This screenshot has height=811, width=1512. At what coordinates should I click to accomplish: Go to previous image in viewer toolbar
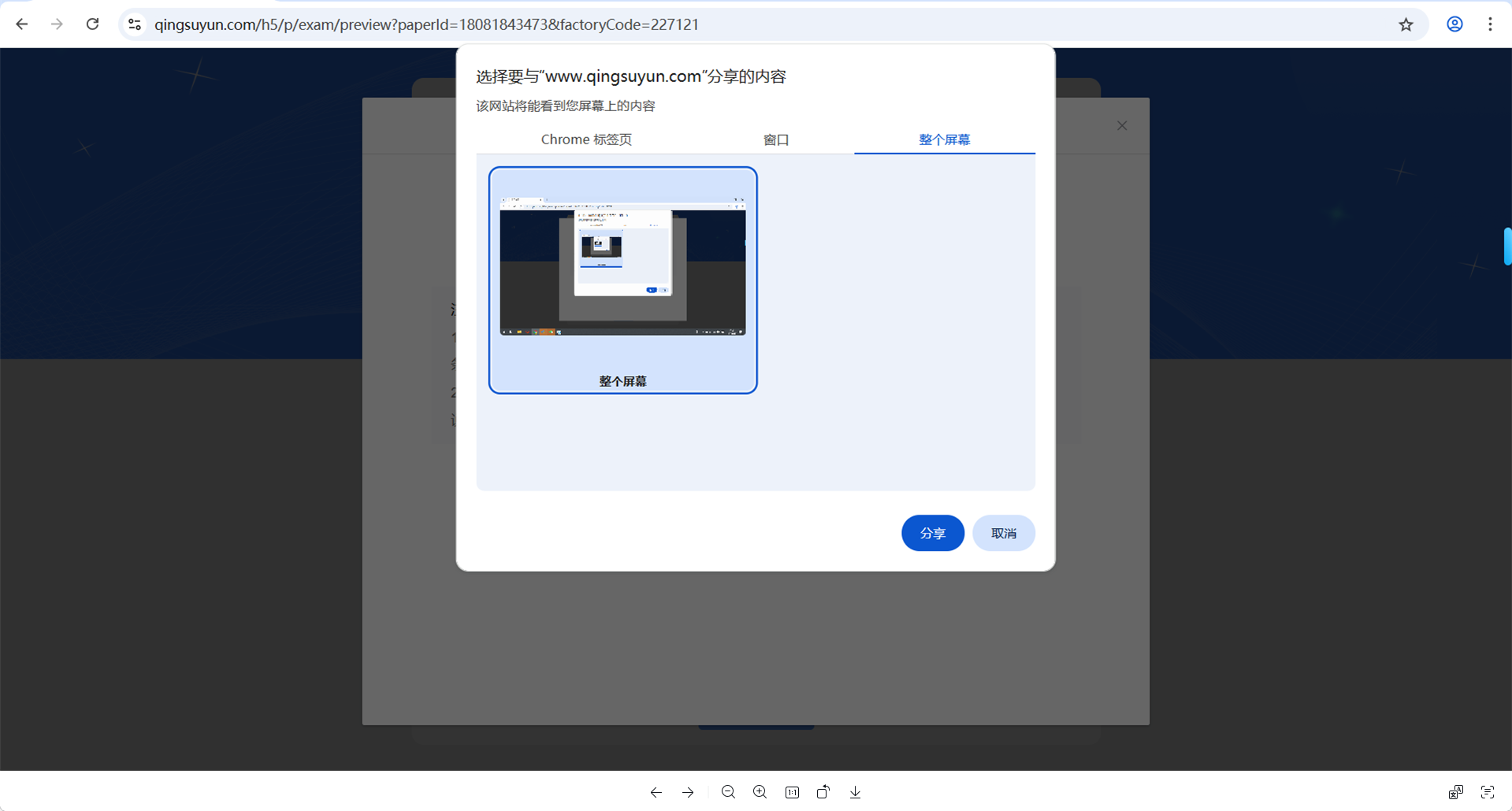[x=656, y=792]
